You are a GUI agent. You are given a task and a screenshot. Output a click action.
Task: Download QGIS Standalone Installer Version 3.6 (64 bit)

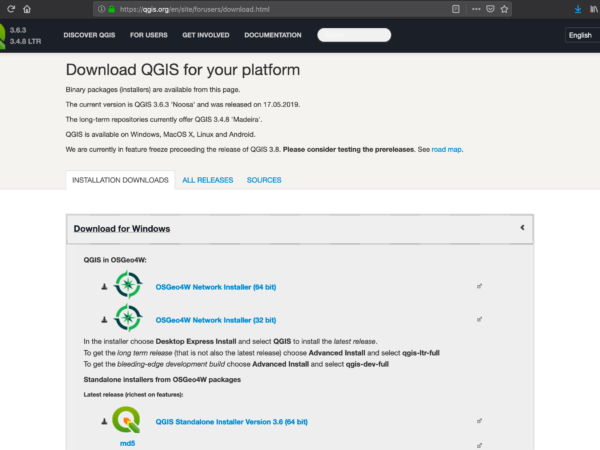(x=232, y=422)
